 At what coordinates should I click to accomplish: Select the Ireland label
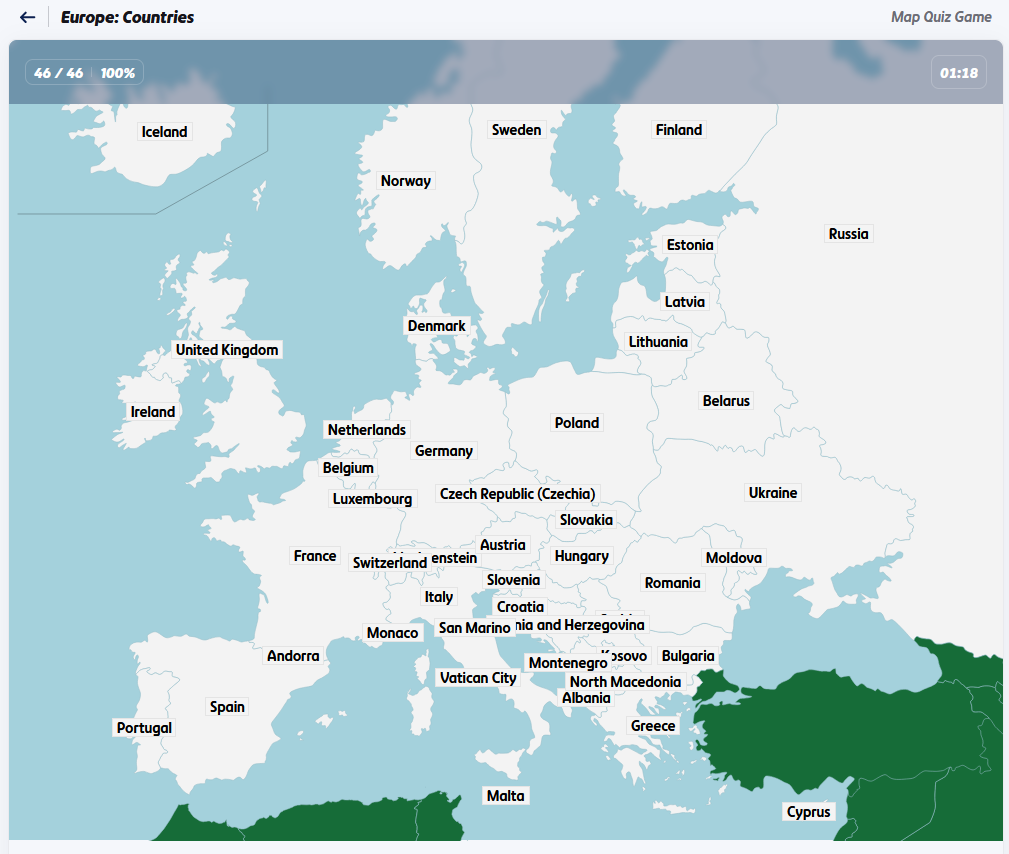(153, 412)
